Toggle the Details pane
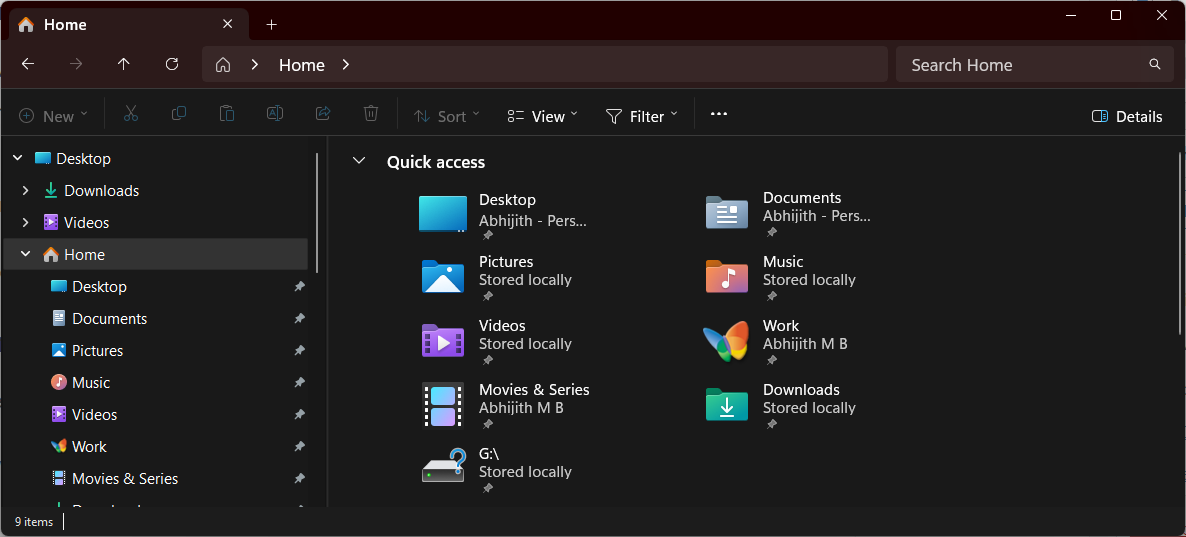 point(1127,116)
